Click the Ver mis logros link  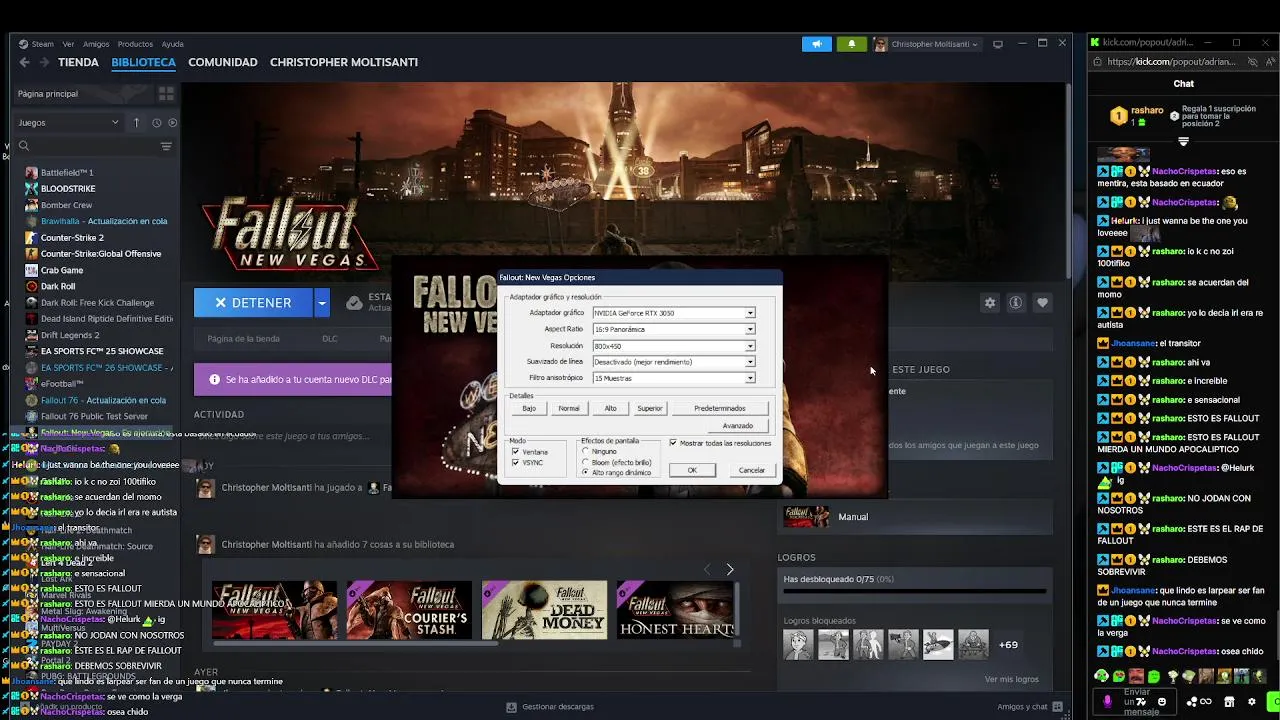(1012, 679)
